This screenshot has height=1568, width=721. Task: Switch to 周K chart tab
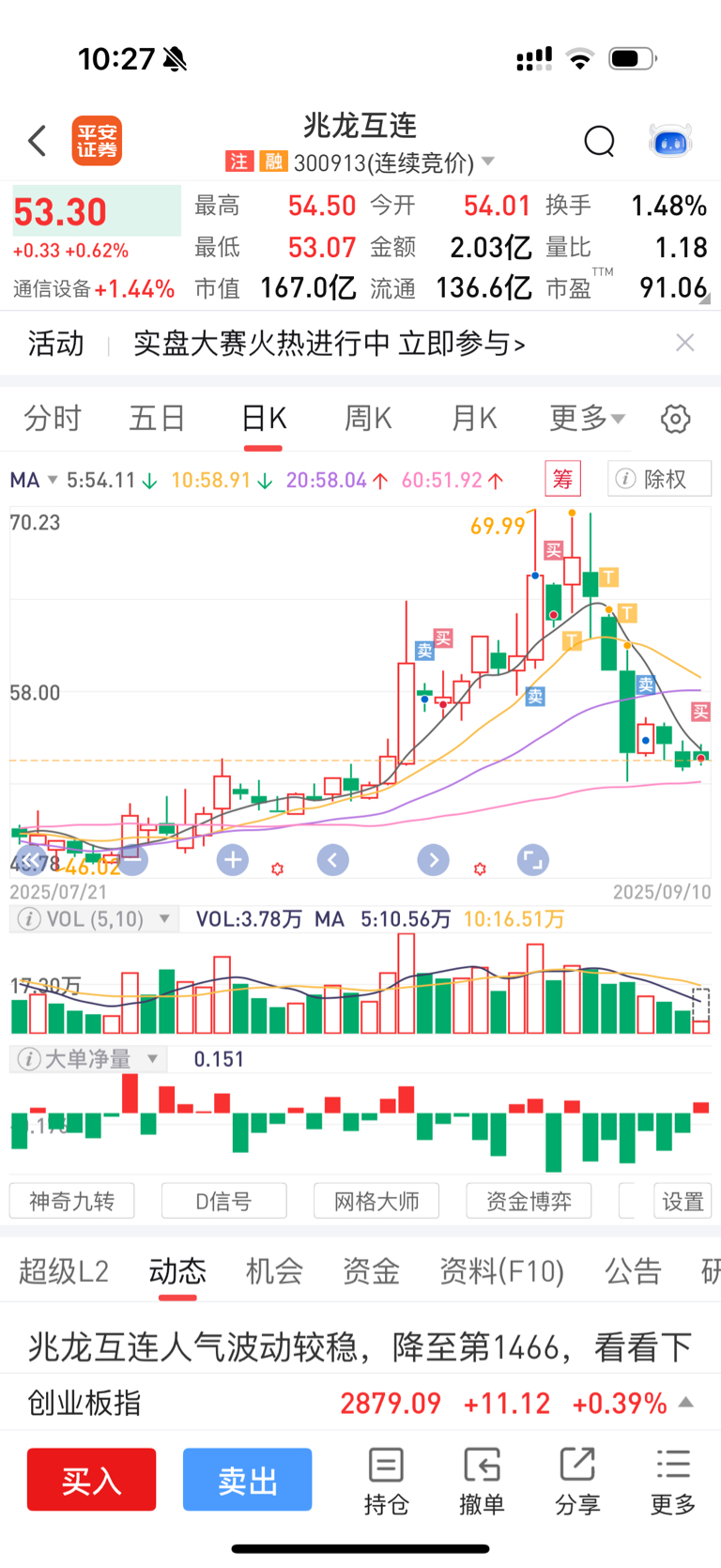click(368, 418)
